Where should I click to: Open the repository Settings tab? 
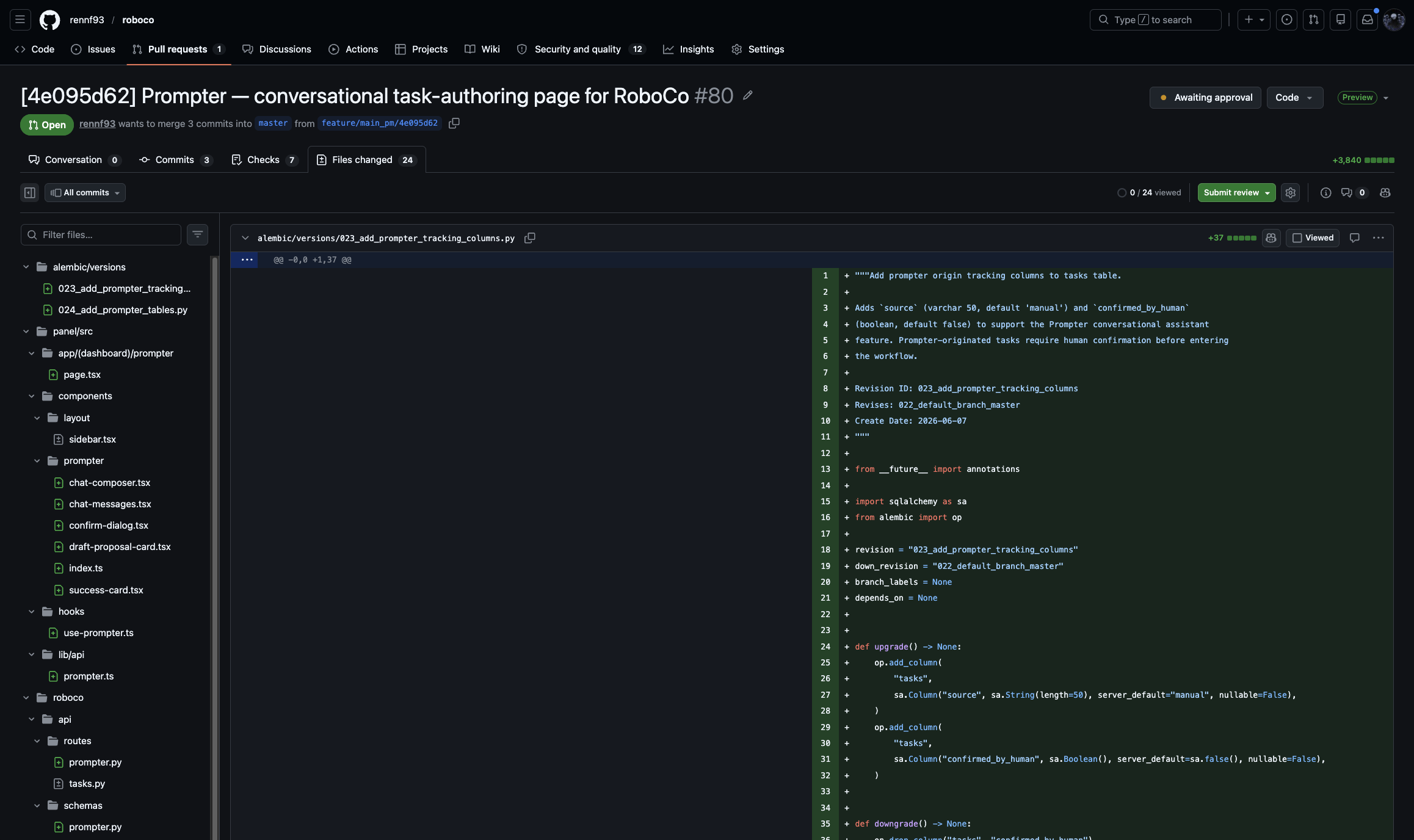(x=758, y=49)
